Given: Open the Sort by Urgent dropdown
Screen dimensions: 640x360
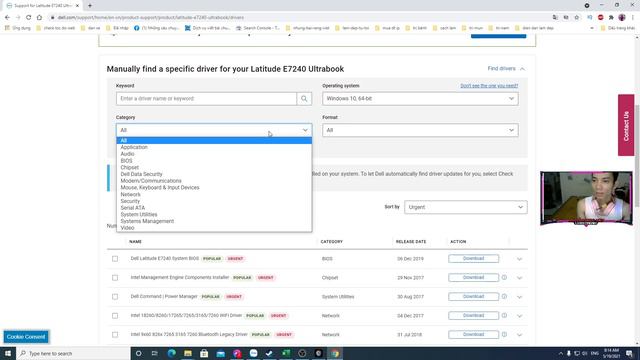Looking at the screenshot, I should click(x=466, y=207).
